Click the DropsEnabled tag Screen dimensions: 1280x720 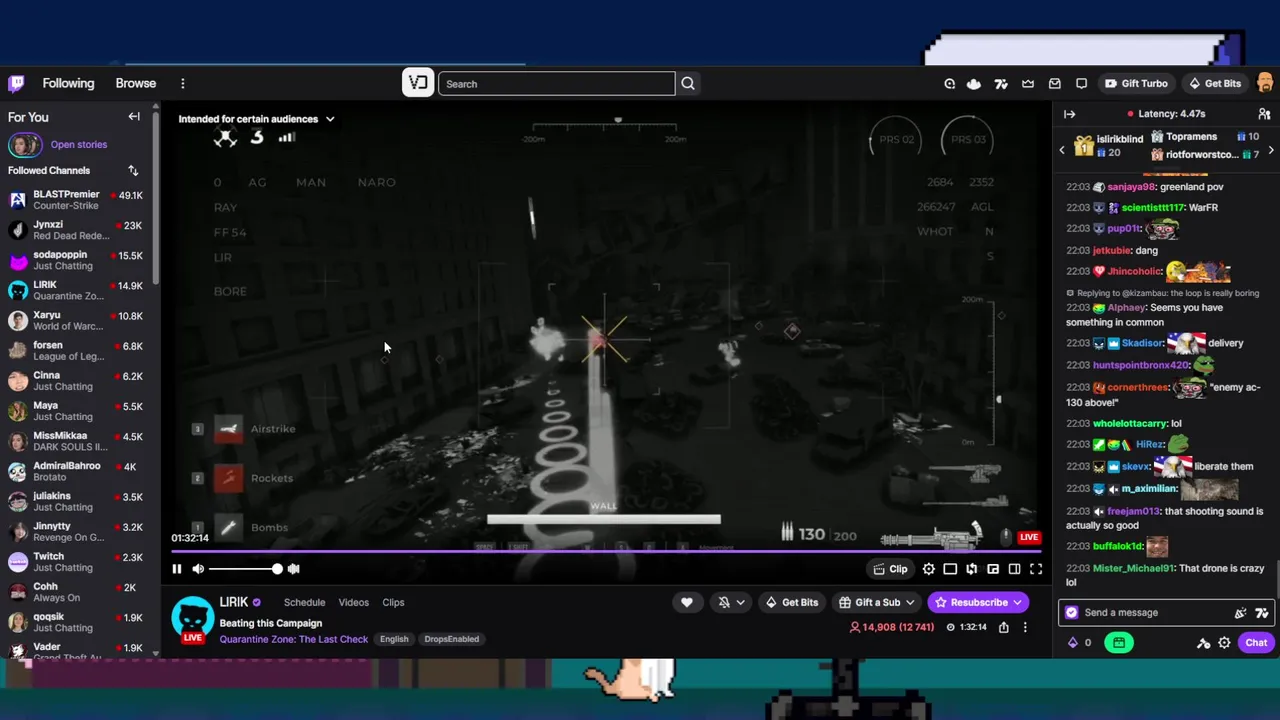coord(451,639)
